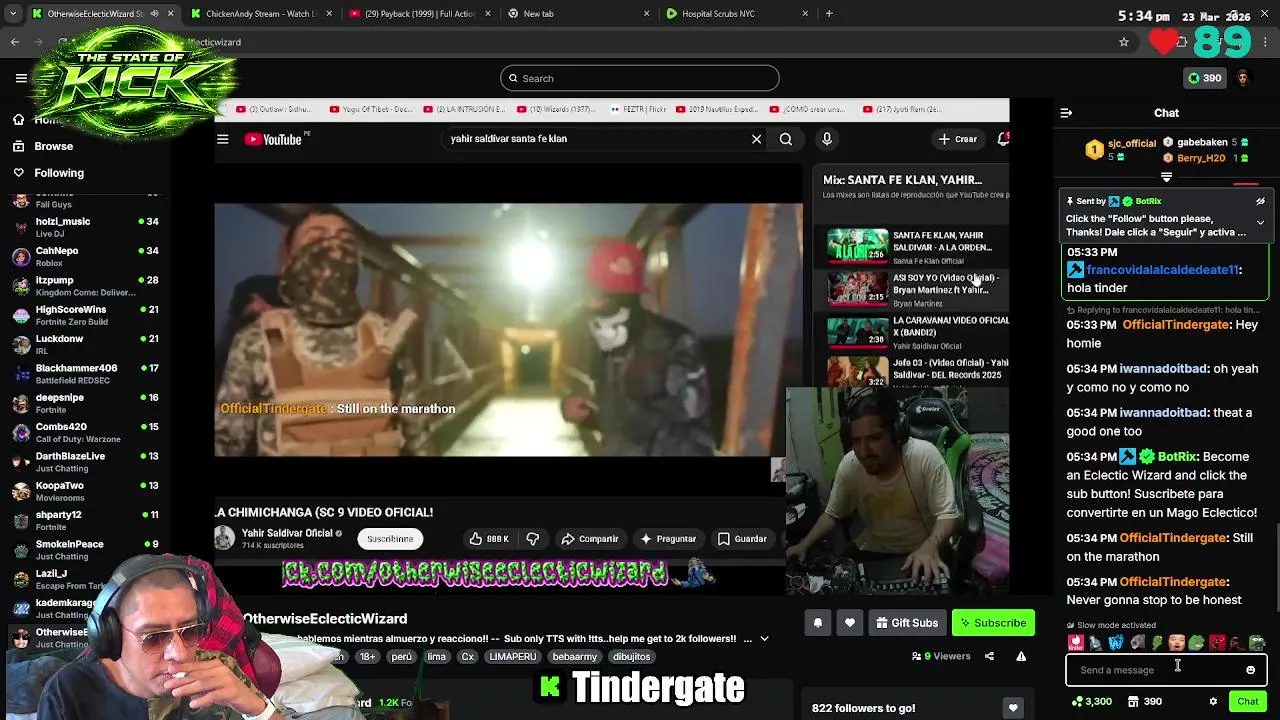Viewport: 1280px width, 720px height.
Task: Go back with browser back arrow
Action: [15, 42]
